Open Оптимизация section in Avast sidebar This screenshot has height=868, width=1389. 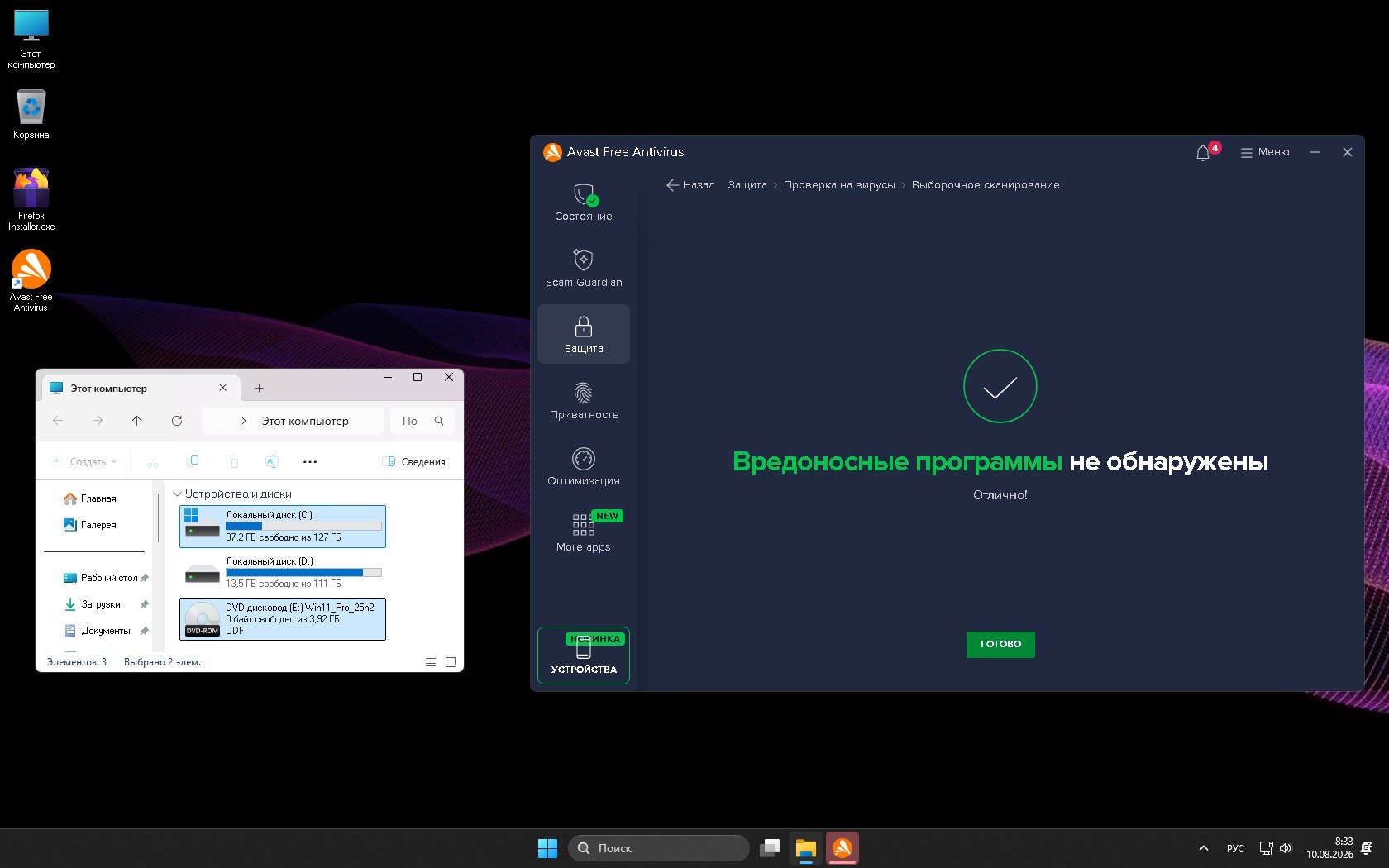click(583, 467)
